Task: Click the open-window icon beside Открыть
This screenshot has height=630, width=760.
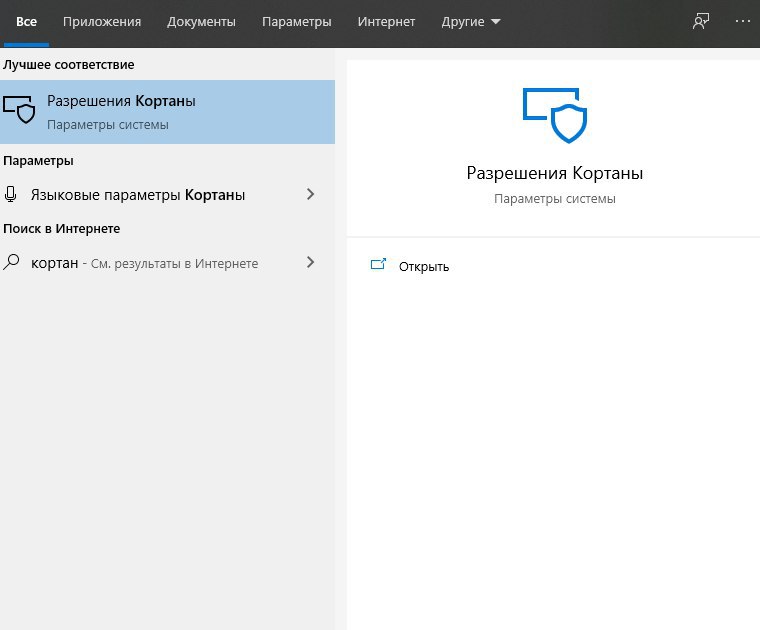Action: point(378,264)
